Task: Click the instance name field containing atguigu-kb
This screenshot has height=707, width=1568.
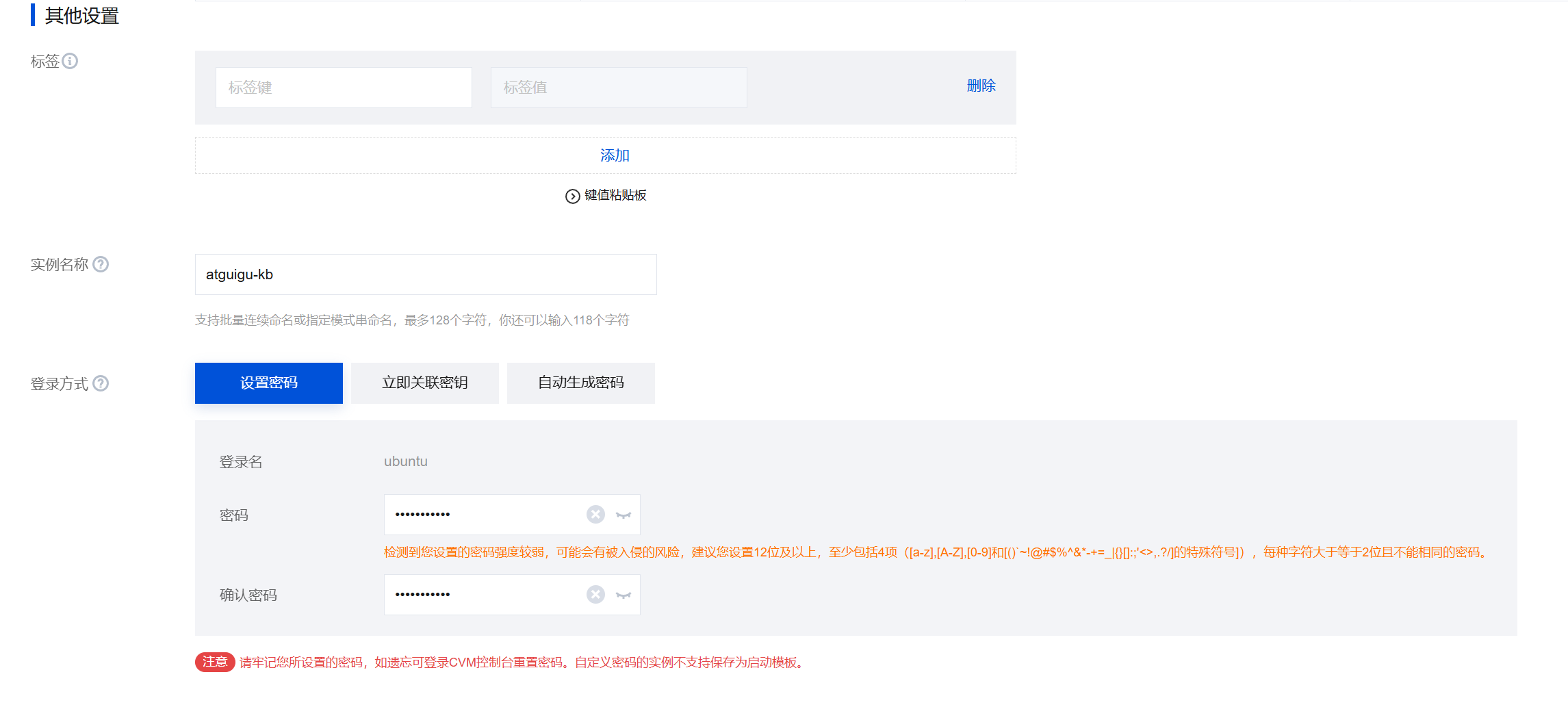Action: pos(426,274)
